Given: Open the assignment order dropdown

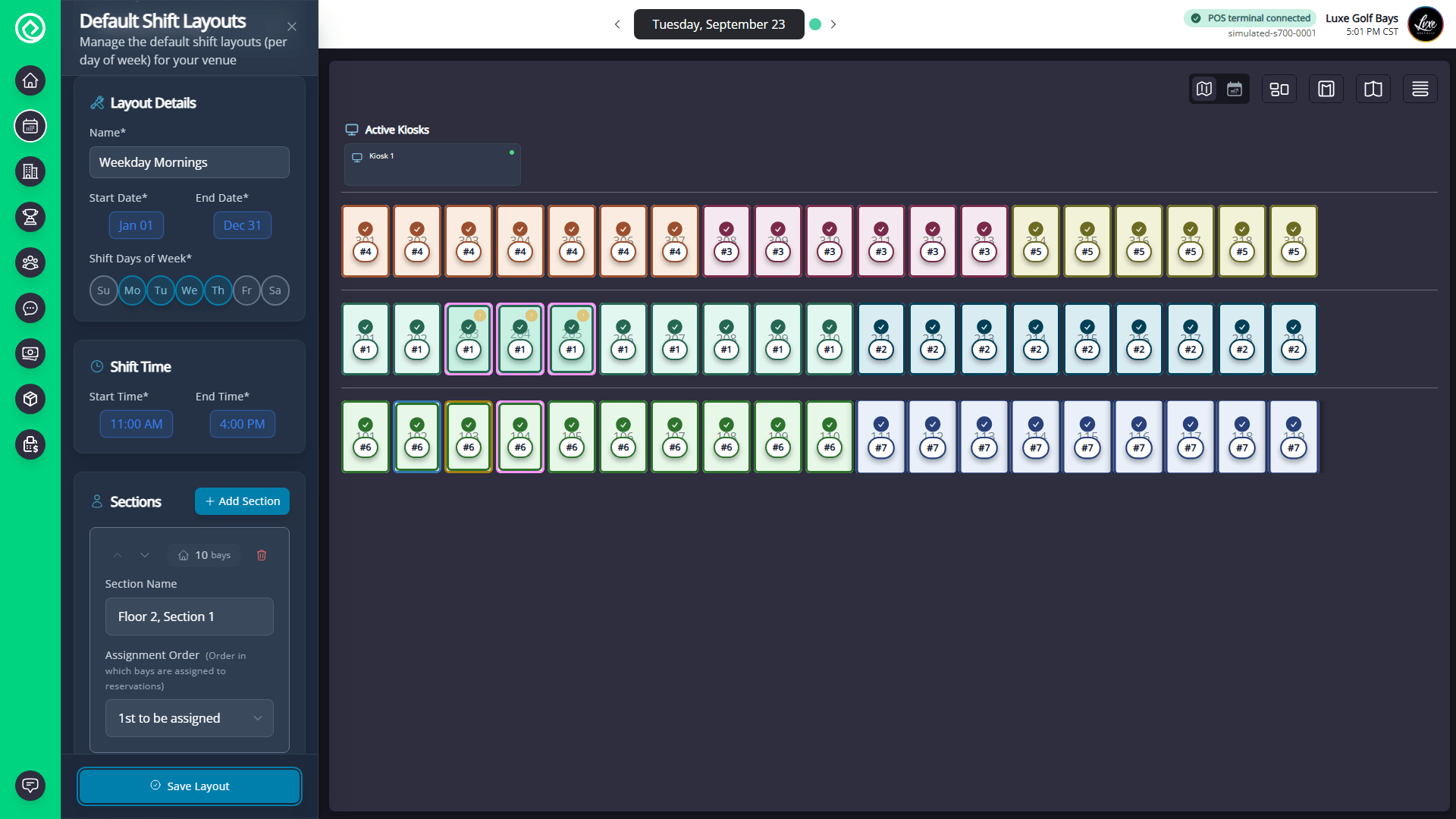Looking at the screenshot, I should coord(189,718).
